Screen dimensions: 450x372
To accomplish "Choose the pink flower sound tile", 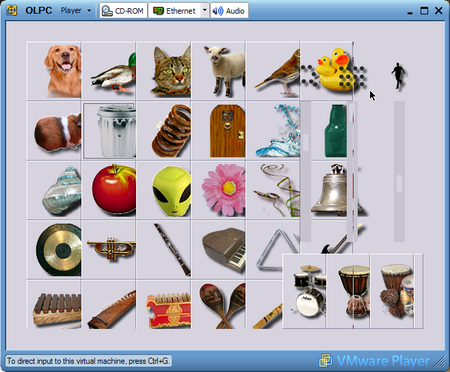I will click(219, 190).
